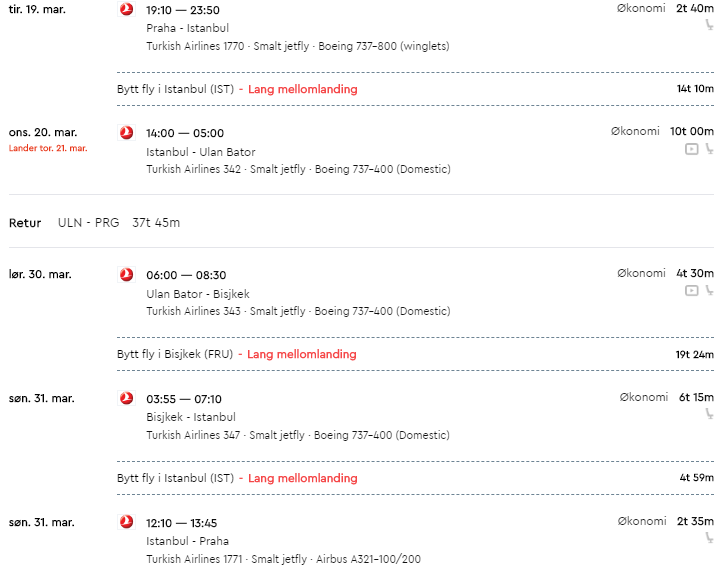Click seat icon on the 2t 35m flight
This screenshot has width=721, height=574.
click(x=710, y=538)
